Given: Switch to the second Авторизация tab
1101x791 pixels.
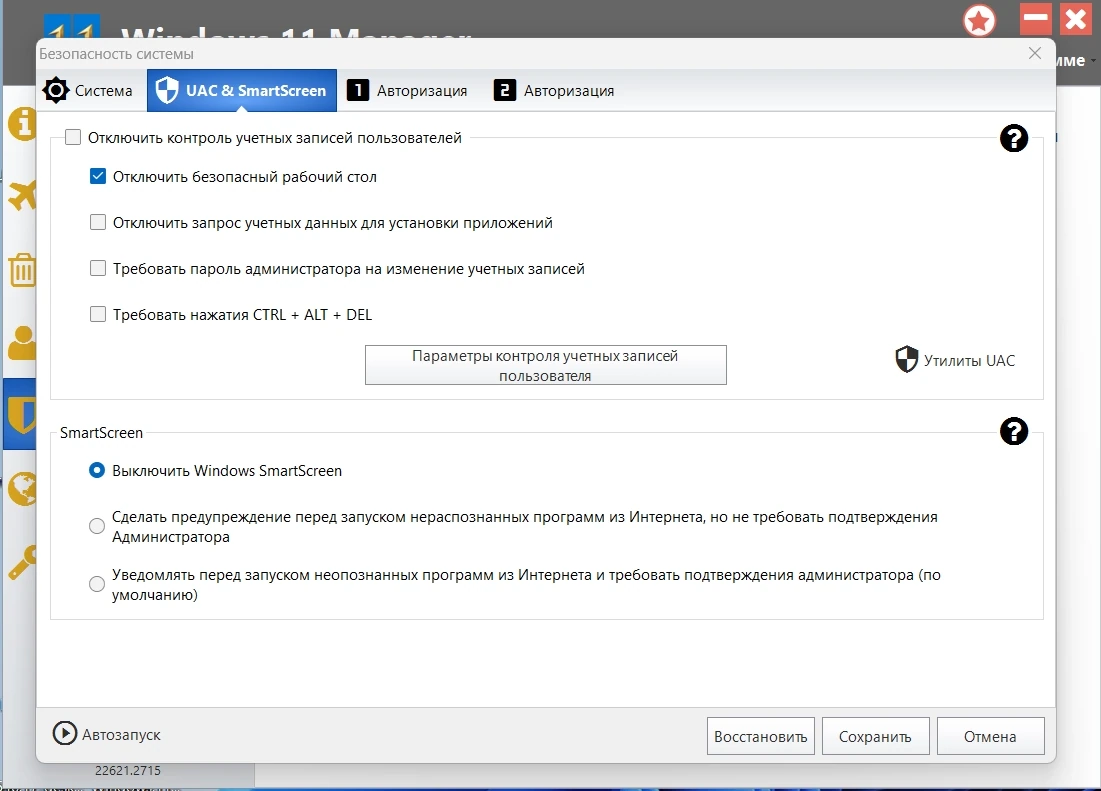Looking at the screenshot, I should 554,91.
